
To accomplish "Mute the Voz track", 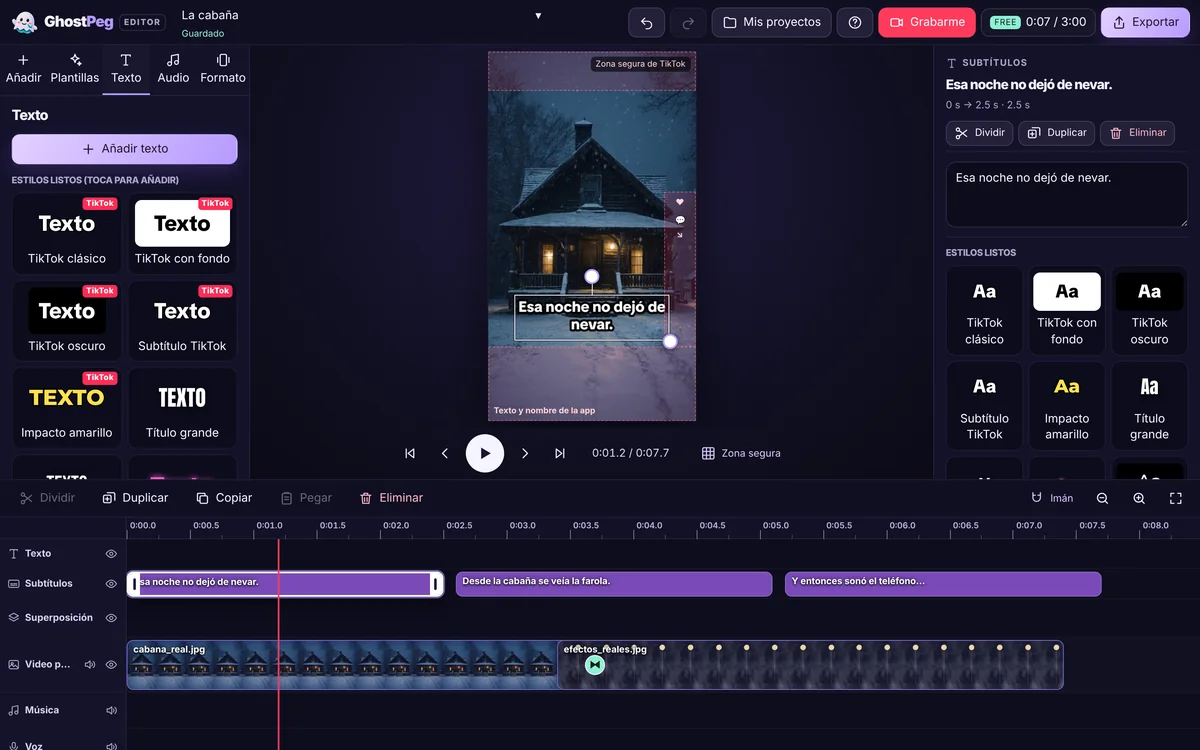I will click(111, 744).
